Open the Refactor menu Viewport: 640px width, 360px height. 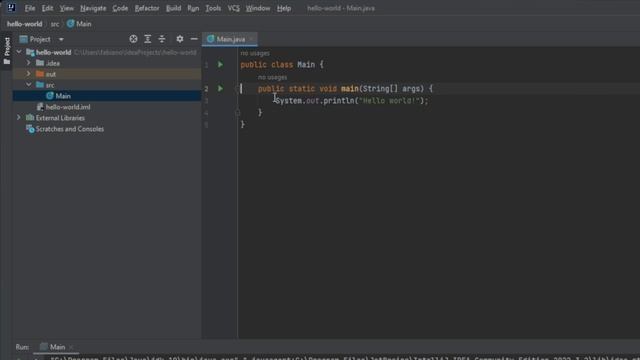[x=147, y=8]
